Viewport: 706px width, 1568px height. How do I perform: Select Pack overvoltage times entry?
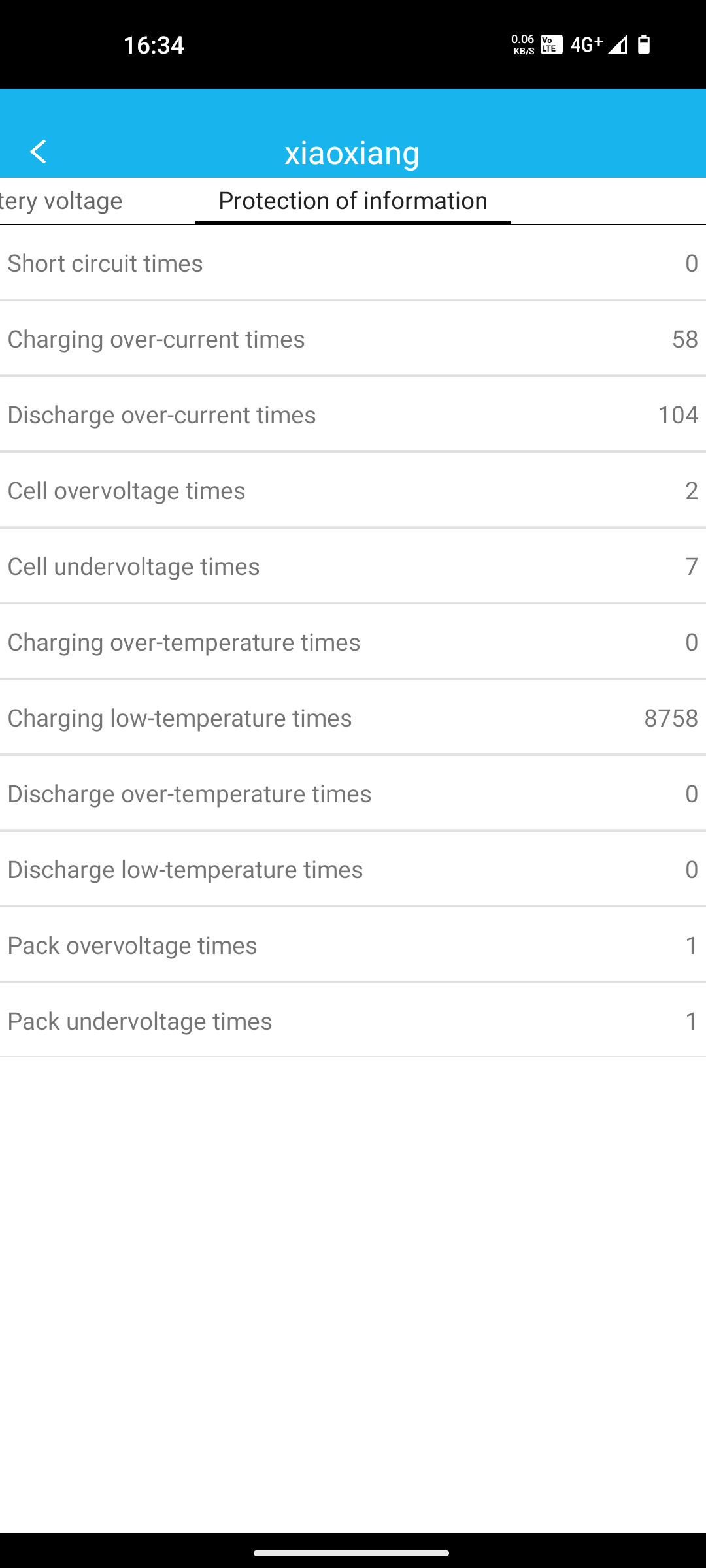point(353,945)
